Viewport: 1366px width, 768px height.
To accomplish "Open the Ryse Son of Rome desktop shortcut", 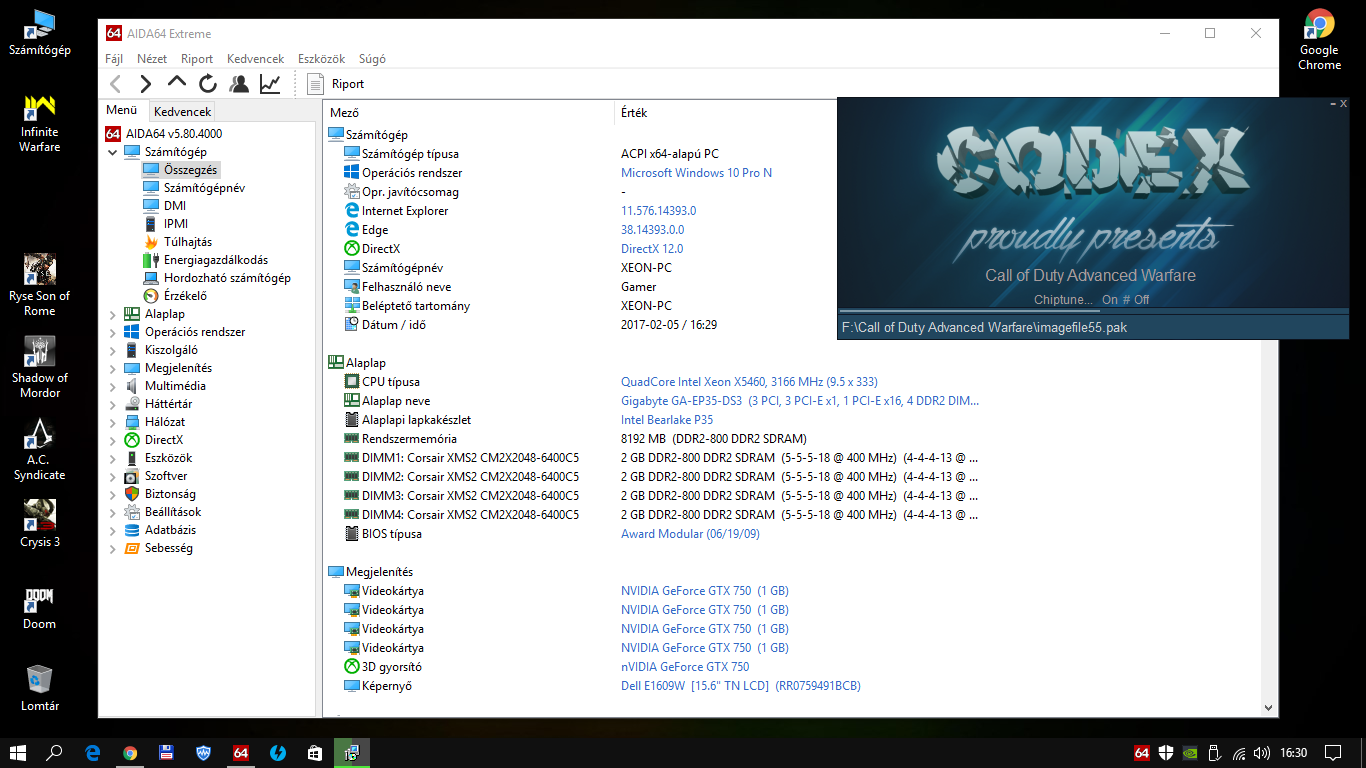I will [40, 285].
